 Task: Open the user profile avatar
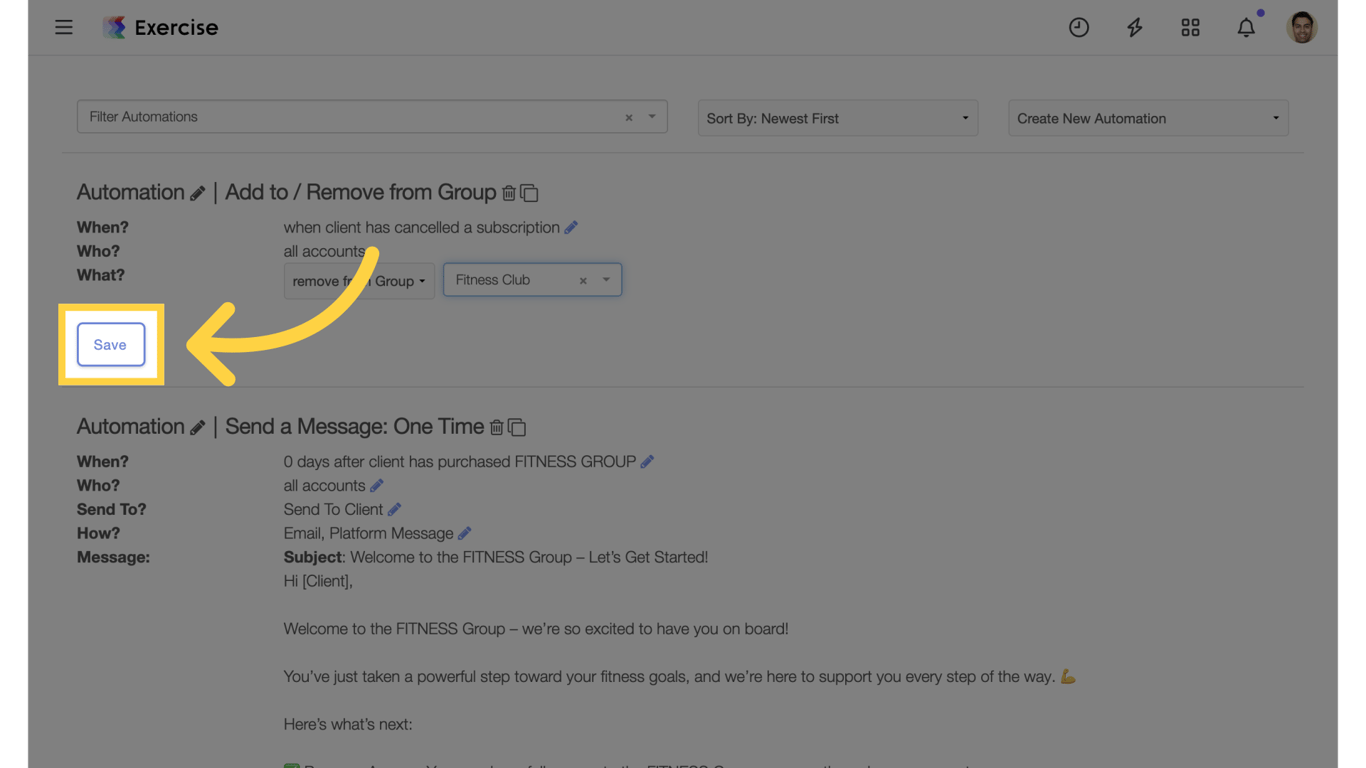point(1302,27)
